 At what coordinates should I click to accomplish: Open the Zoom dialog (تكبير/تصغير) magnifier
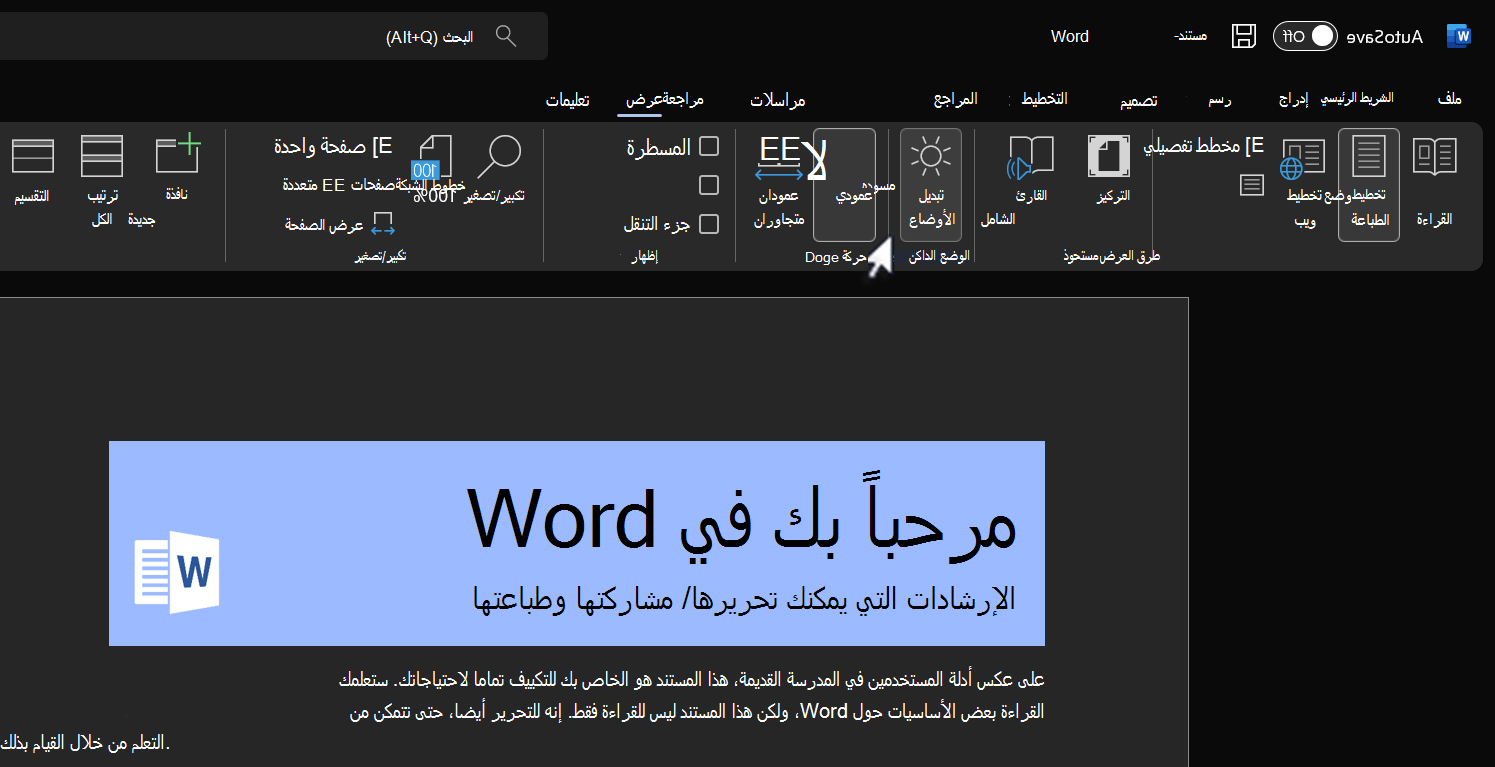pos(497,170)
